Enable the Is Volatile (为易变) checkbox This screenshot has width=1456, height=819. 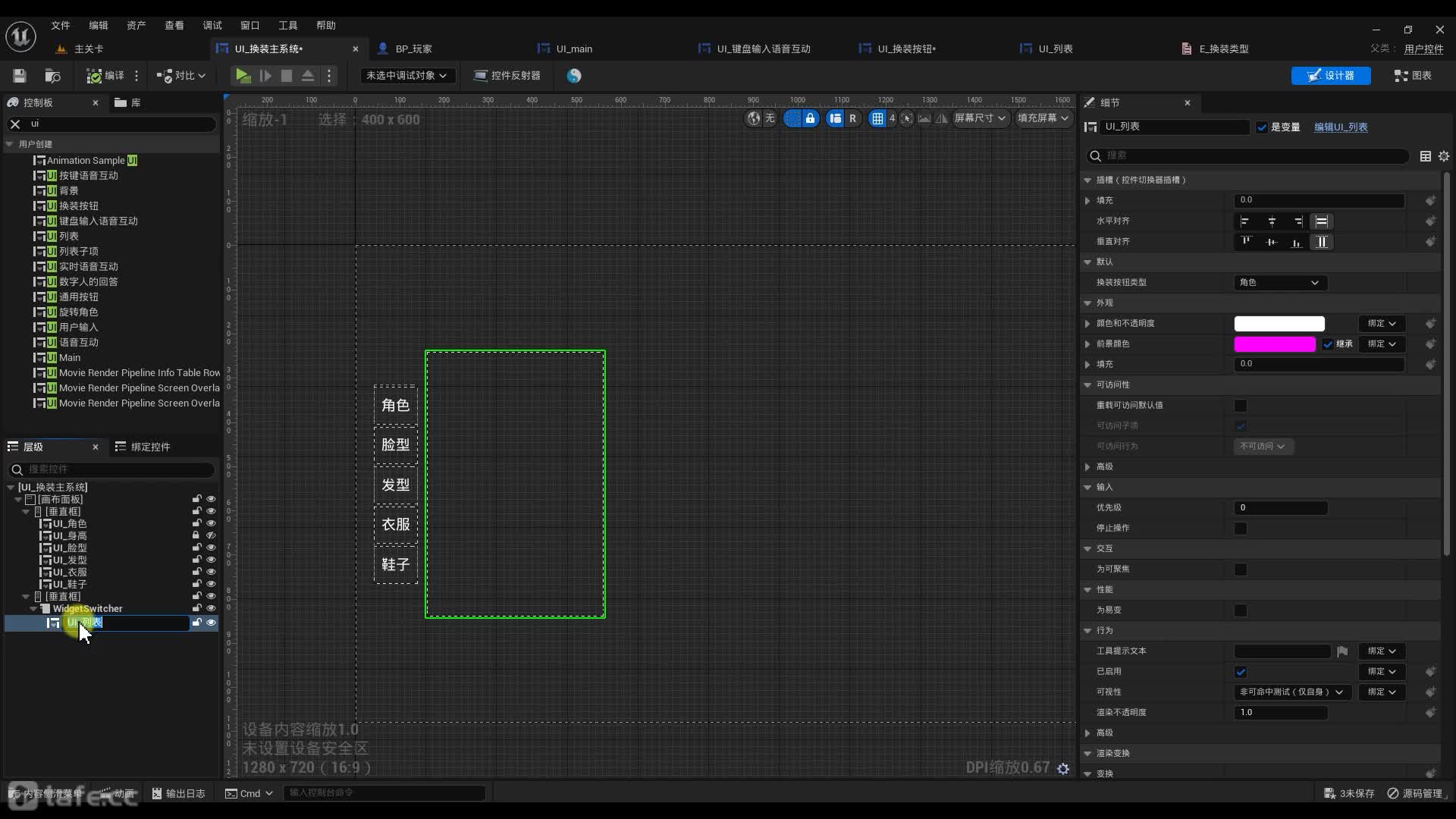pos(1241,610)
